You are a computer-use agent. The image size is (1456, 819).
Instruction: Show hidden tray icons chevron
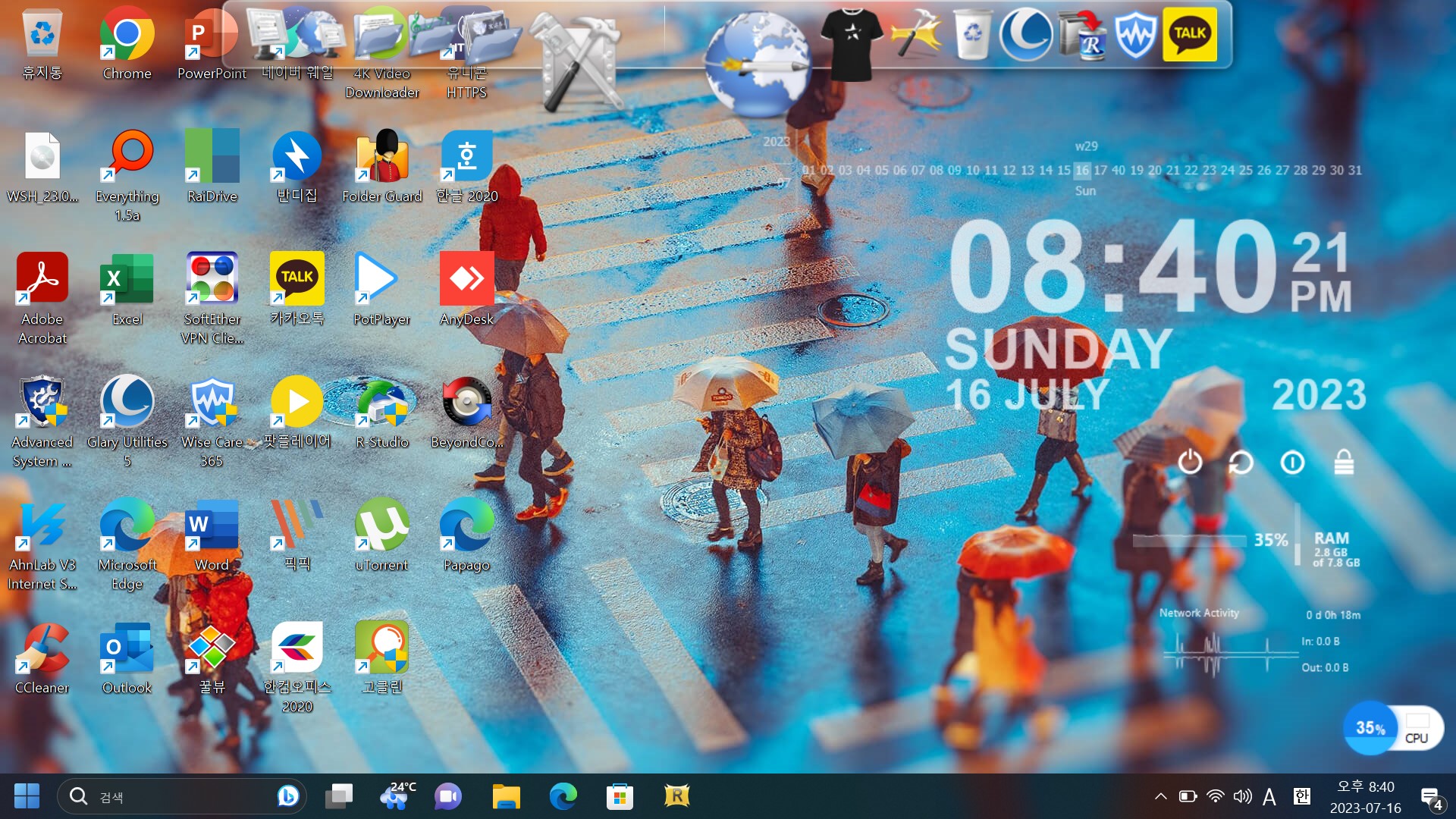pyautogui.click(x=1160, y=796)
